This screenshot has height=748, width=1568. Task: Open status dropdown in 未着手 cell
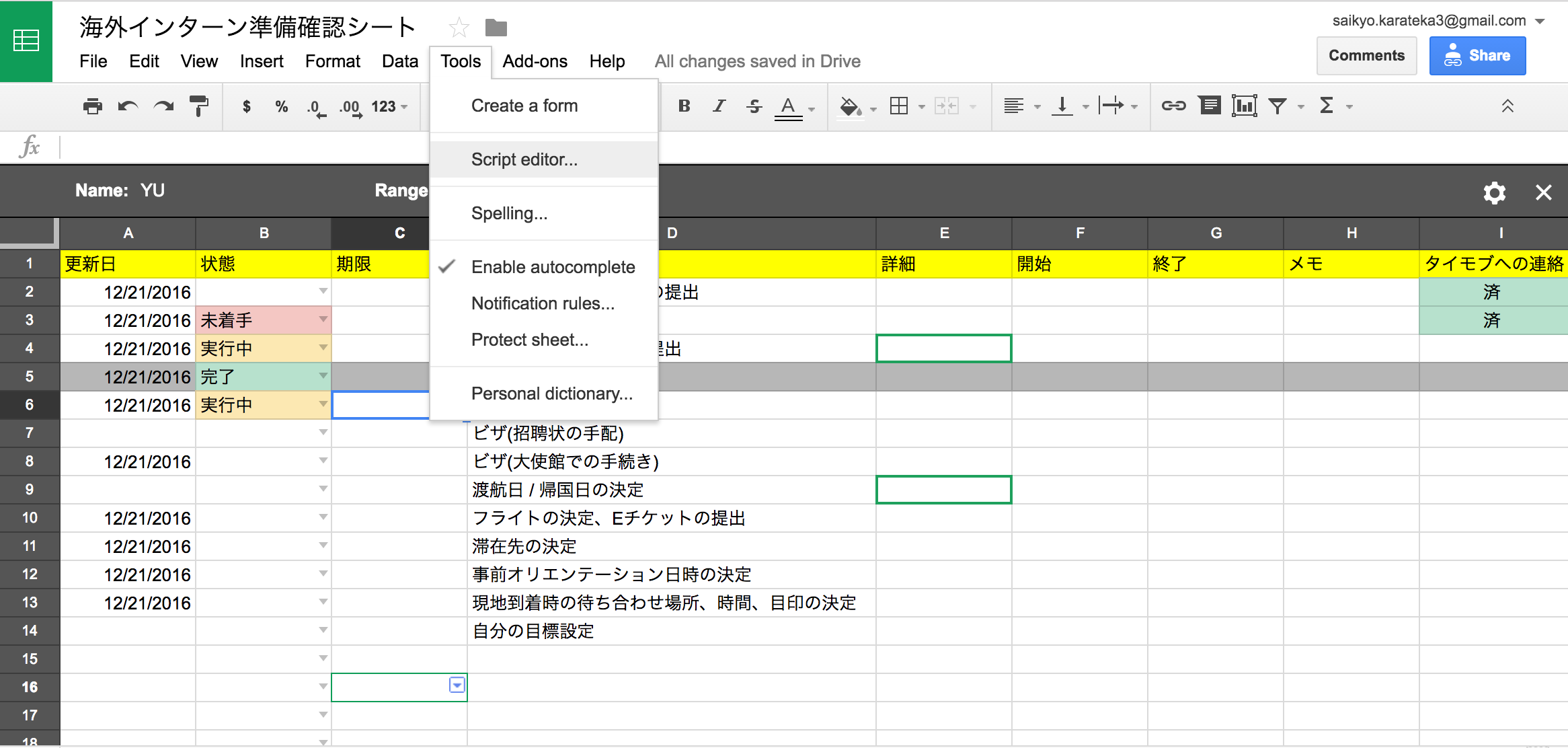(x=323, y=320)
